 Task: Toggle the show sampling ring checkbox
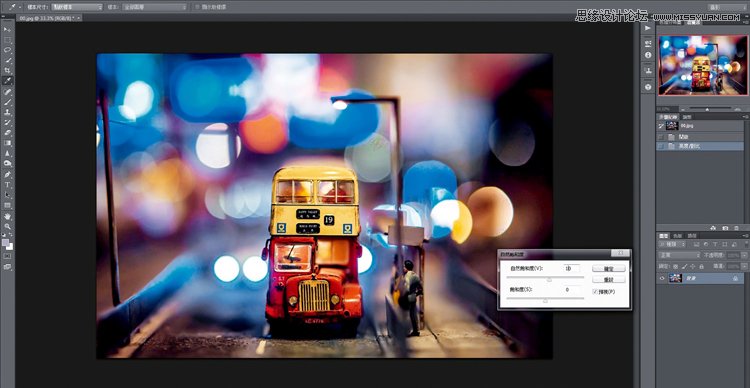pyautogui.click(x=197, y=7)
